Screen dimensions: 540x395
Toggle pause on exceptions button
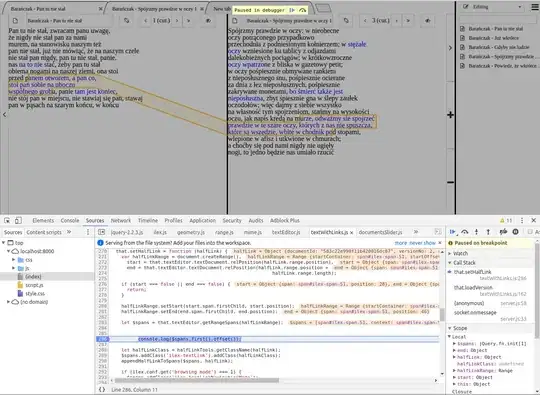coord(515,232)
